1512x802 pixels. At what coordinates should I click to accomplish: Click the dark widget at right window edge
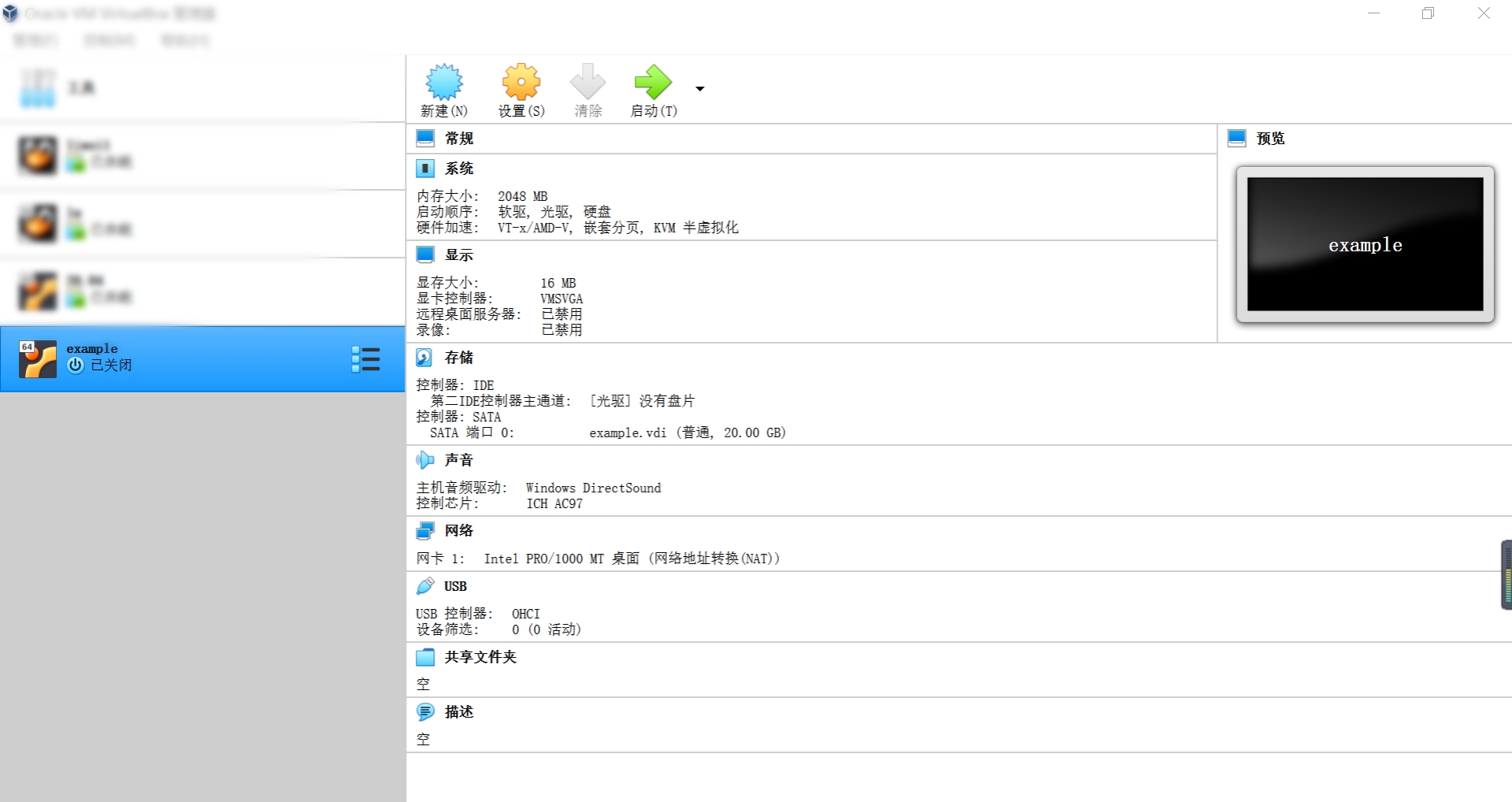(1506, 575)
